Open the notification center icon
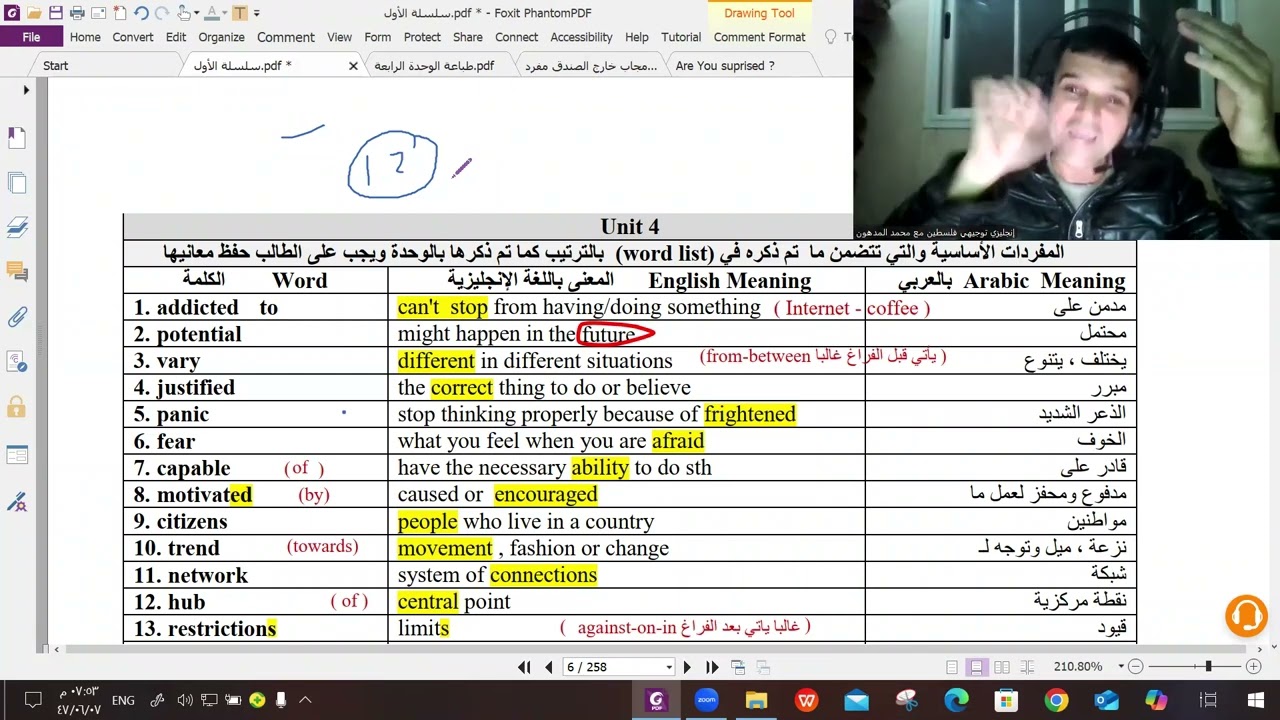The image size is (1280, 720). pos(33,700)
